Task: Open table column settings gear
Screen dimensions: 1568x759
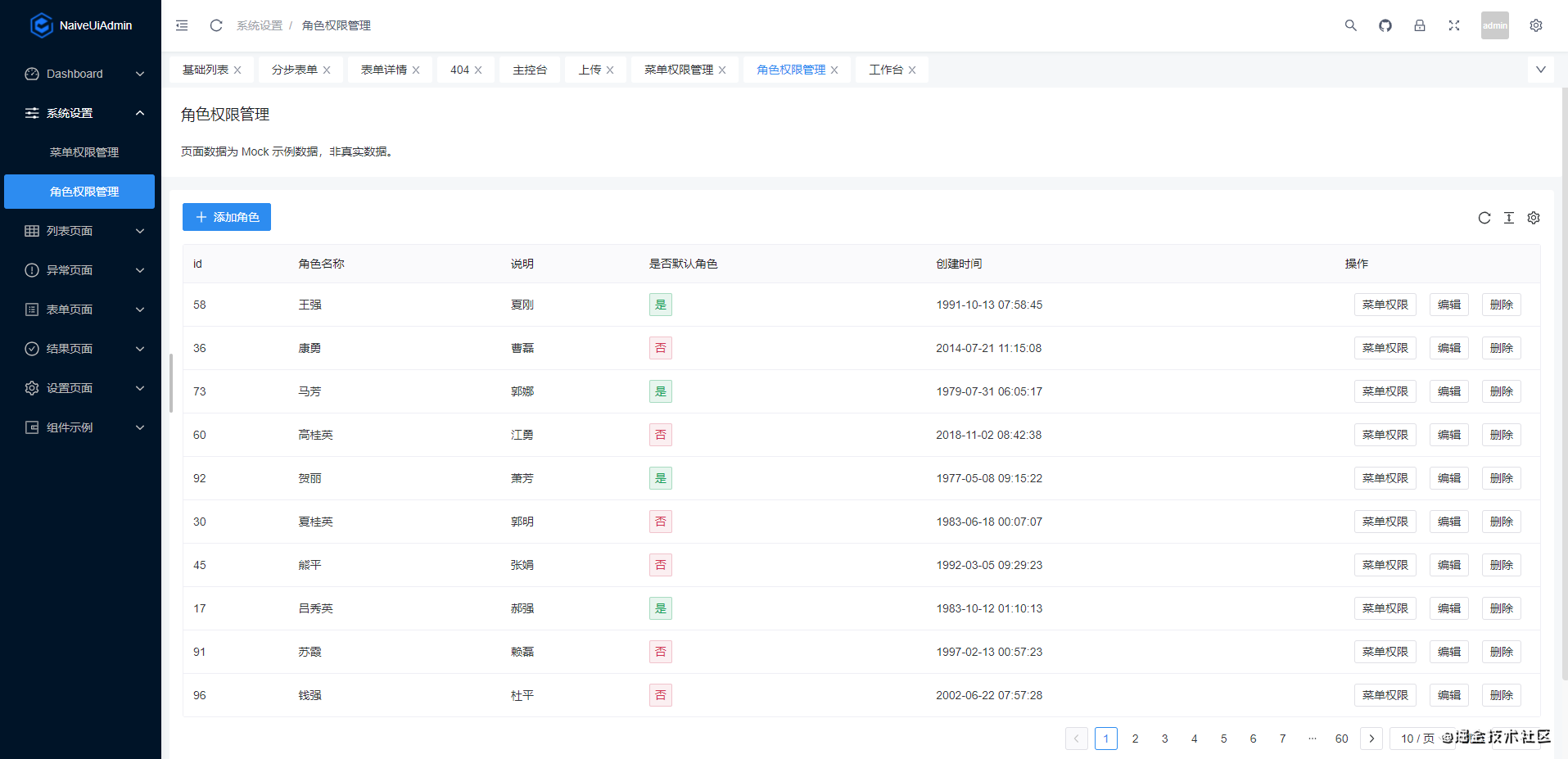Action: tap(1534, 218)
